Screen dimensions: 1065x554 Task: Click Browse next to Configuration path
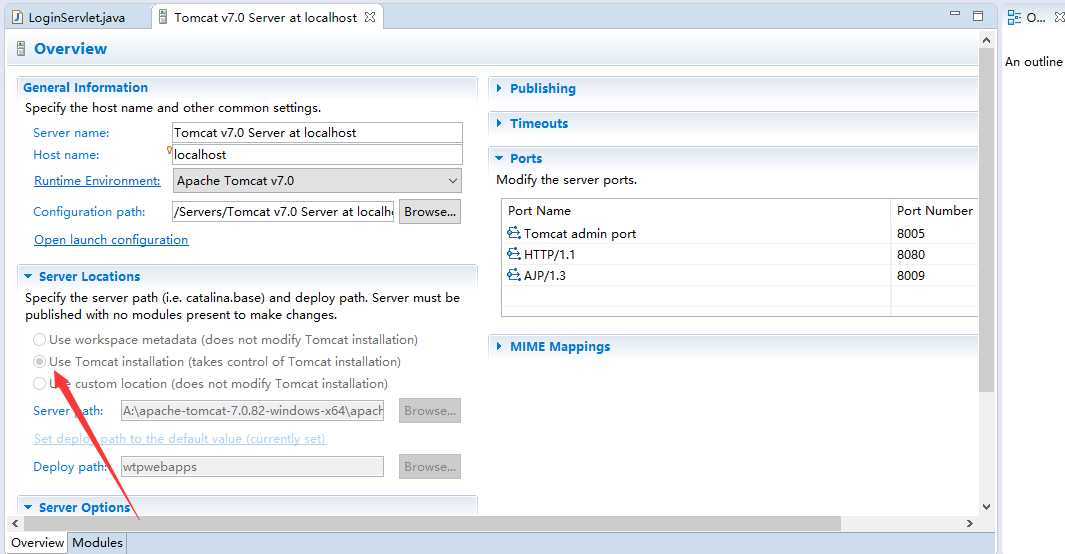(430, 212)
